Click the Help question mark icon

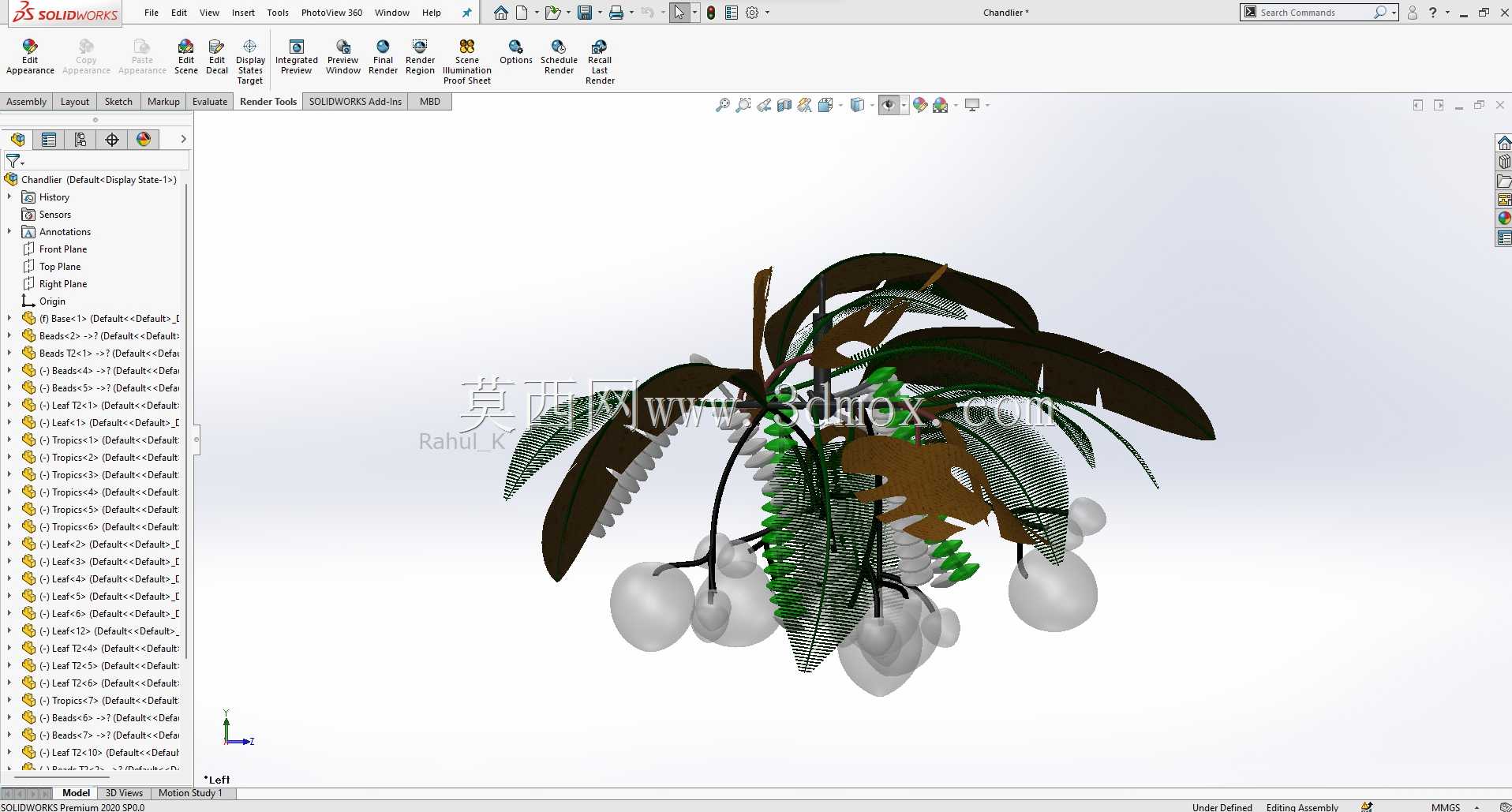coord(1432,13)
